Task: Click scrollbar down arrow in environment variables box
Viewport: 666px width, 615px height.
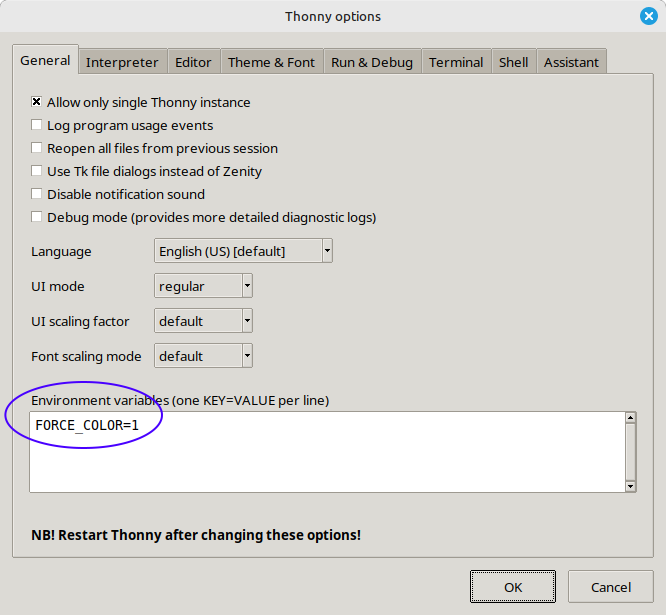Action: tap(631, 486)
